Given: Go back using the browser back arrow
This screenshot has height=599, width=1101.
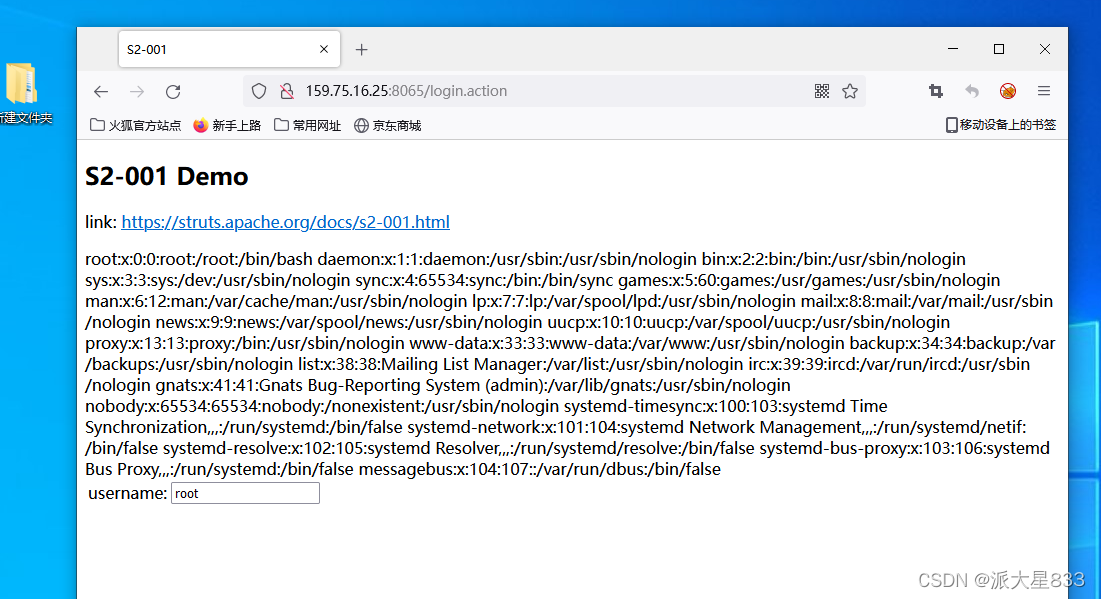Looking at the screenshot, I should tap(101, 91).
